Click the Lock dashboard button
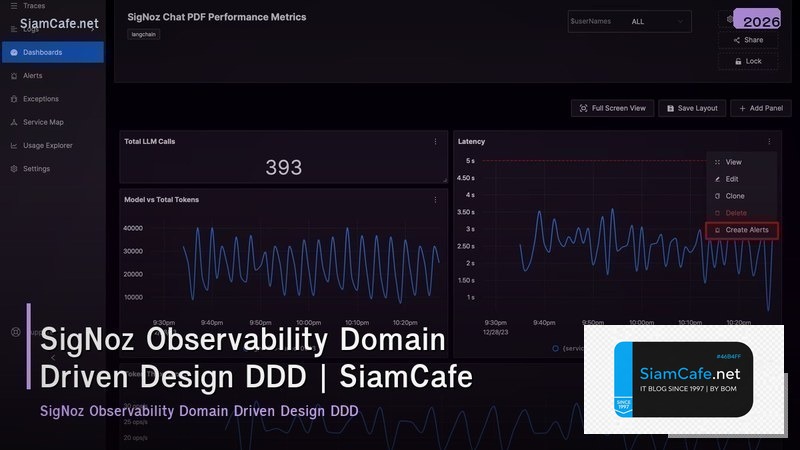800x450 pixels. (748, 61)
